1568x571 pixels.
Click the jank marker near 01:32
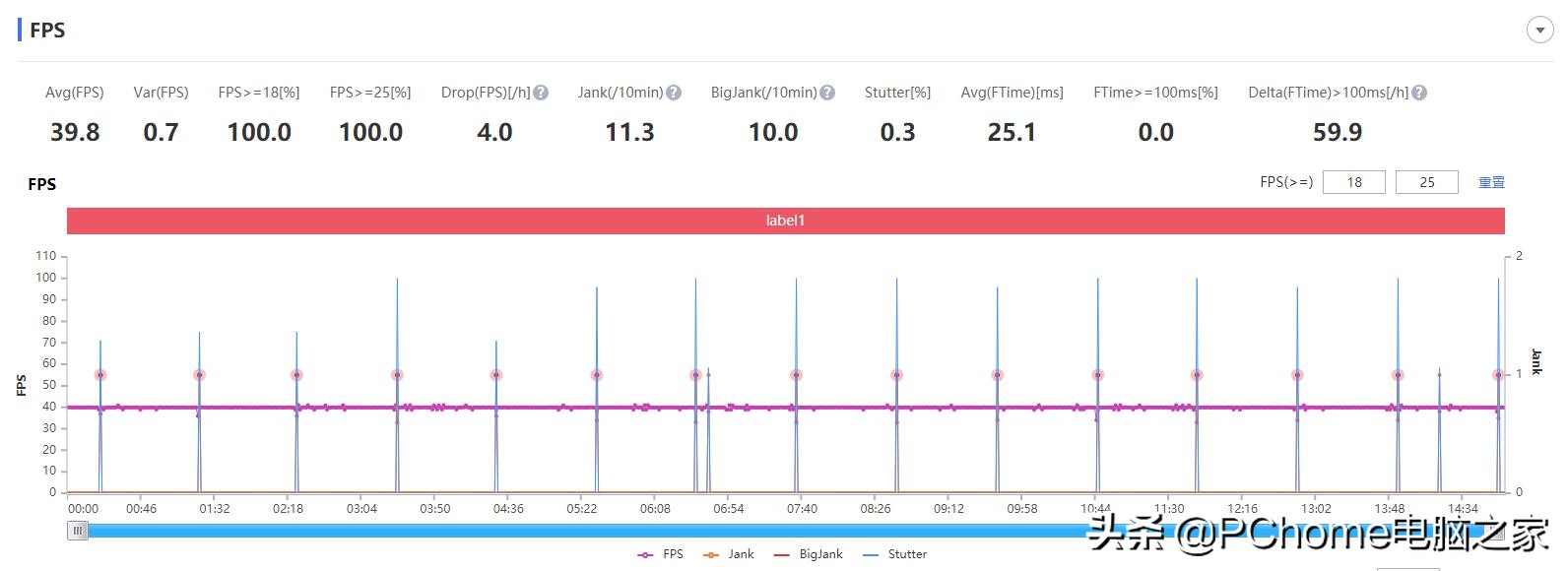click(x=199, y=375)
